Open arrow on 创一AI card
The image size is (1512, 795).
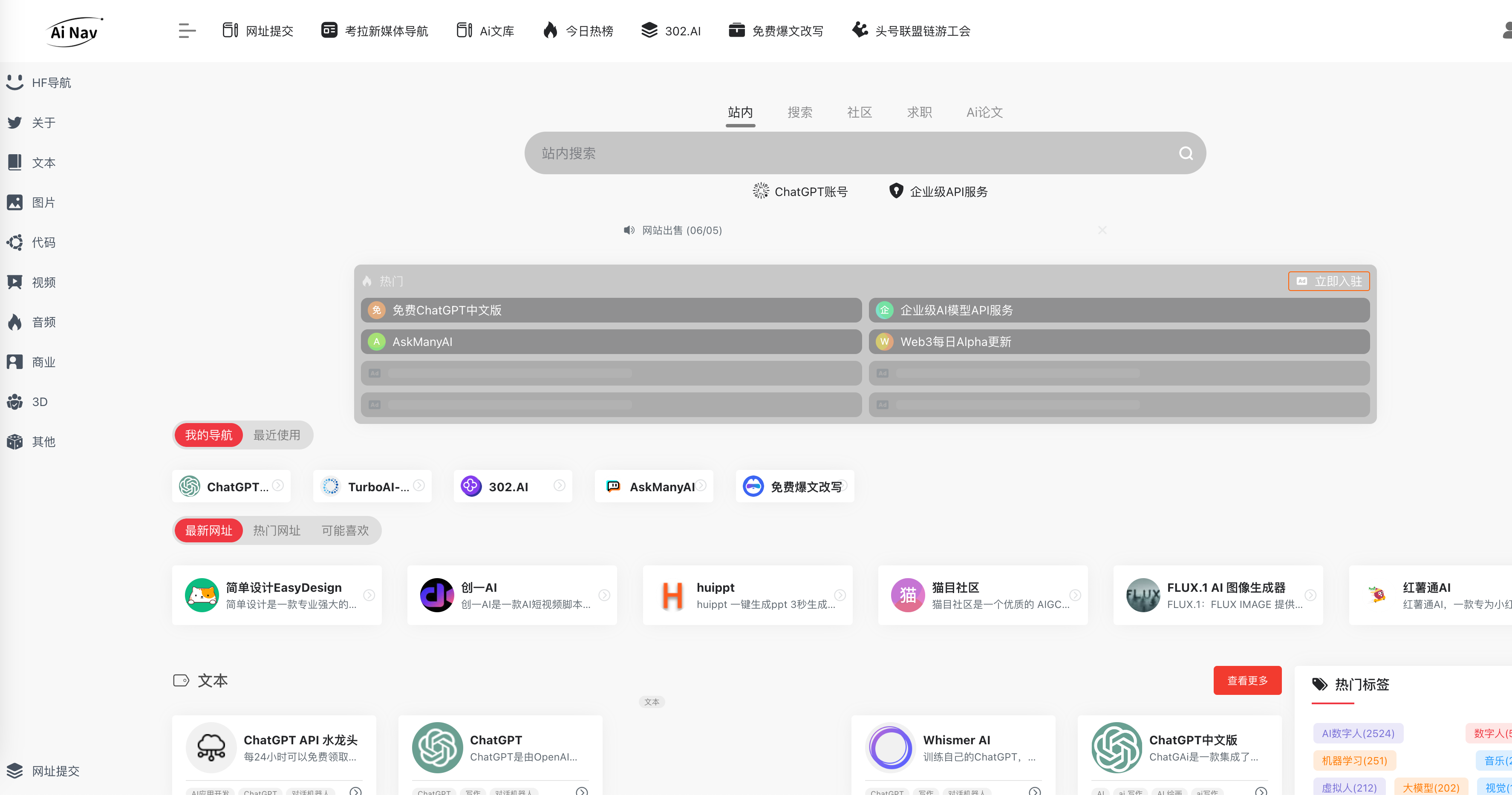tap(604, 595)
